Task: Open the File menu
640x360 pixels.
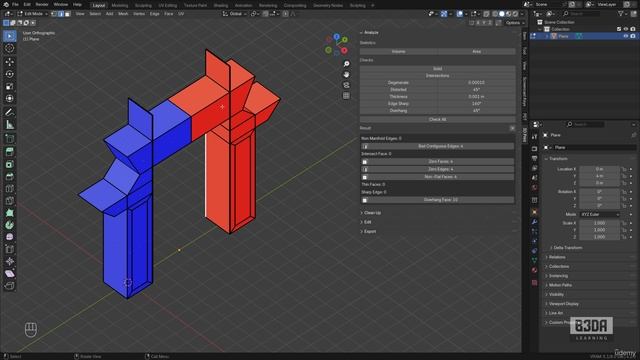Action: coord(15,4)
